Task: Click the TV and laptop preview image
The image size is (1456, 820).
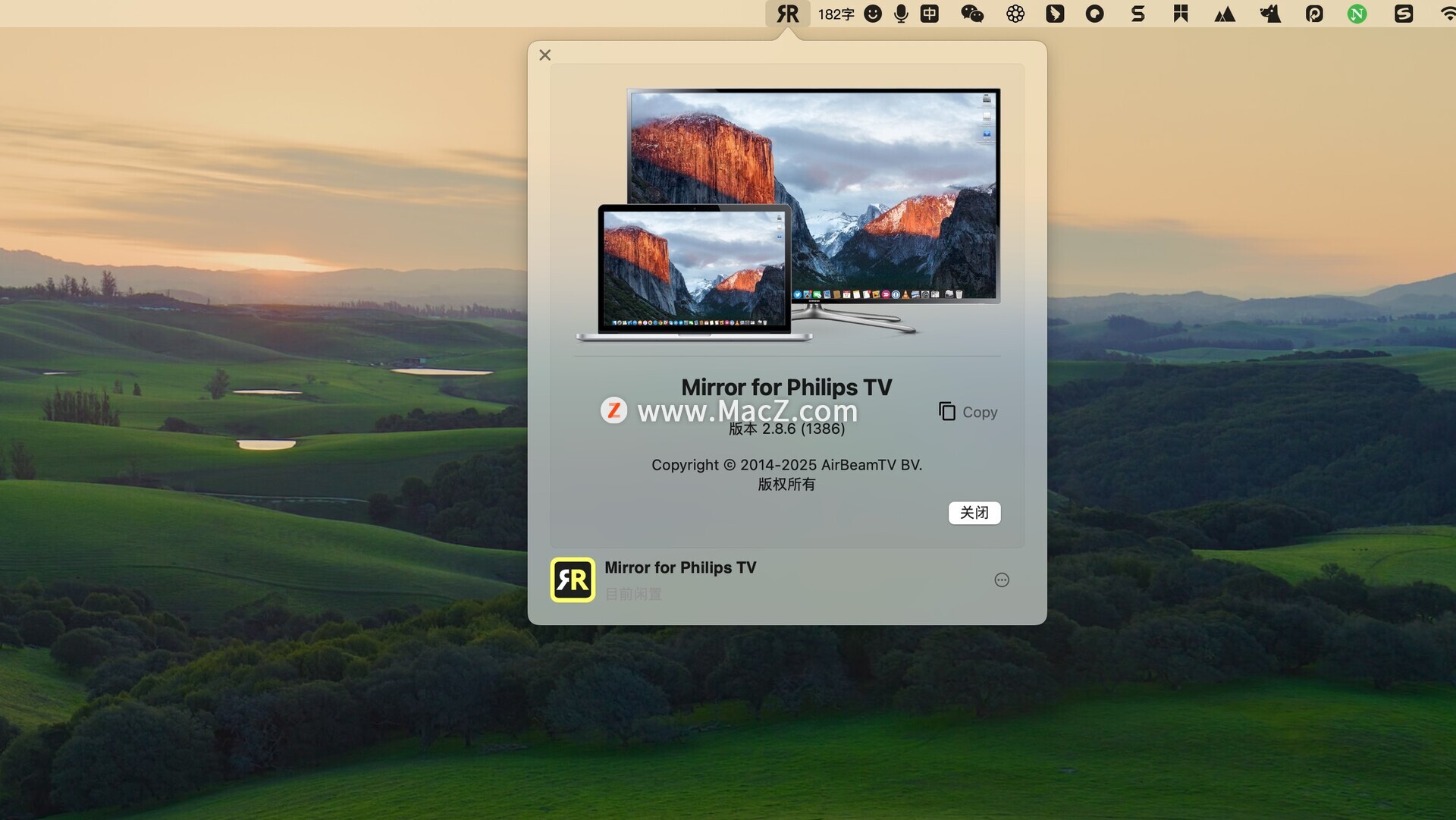Action: point(788,215)
